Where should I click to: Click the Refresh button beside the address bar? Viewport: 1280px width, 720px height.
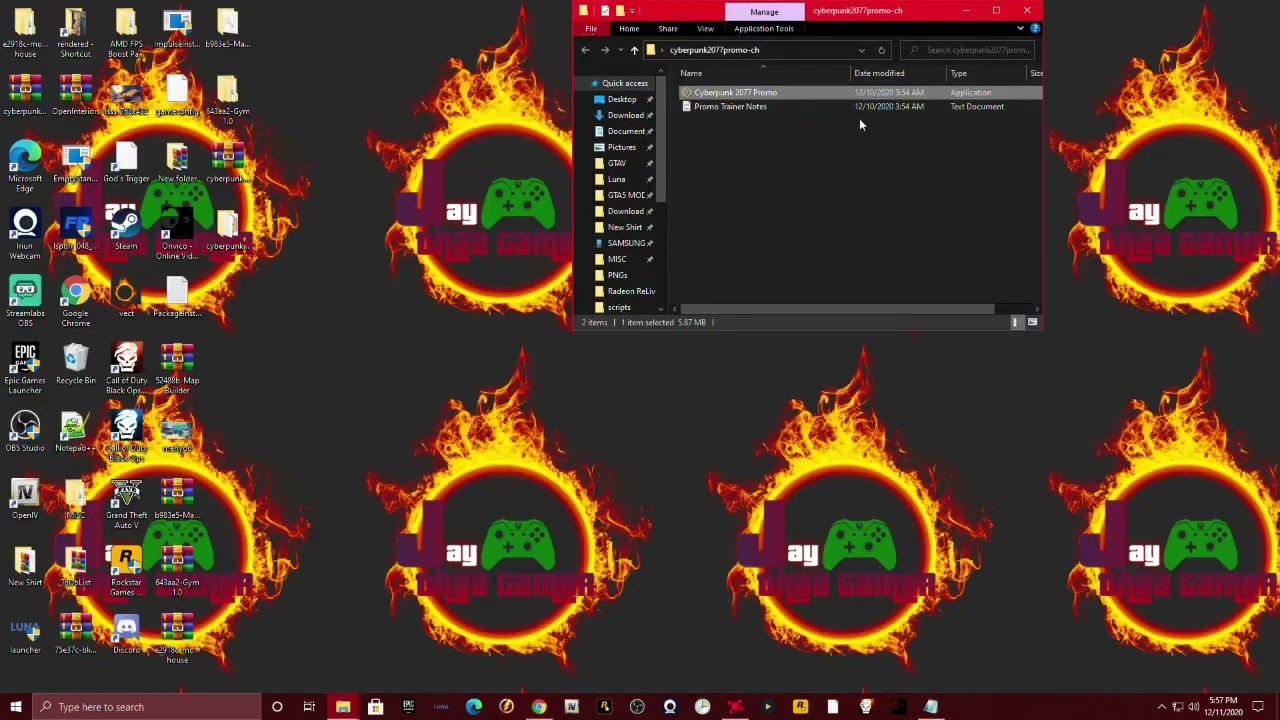(x=881, y=50)
